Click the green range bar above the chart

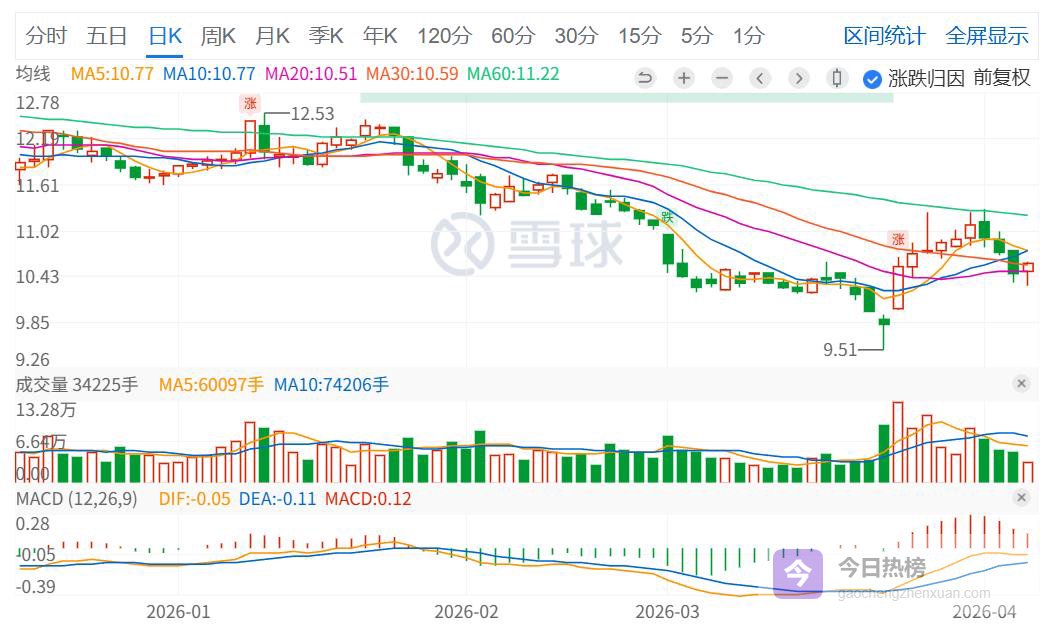click(x=626, y=97)
